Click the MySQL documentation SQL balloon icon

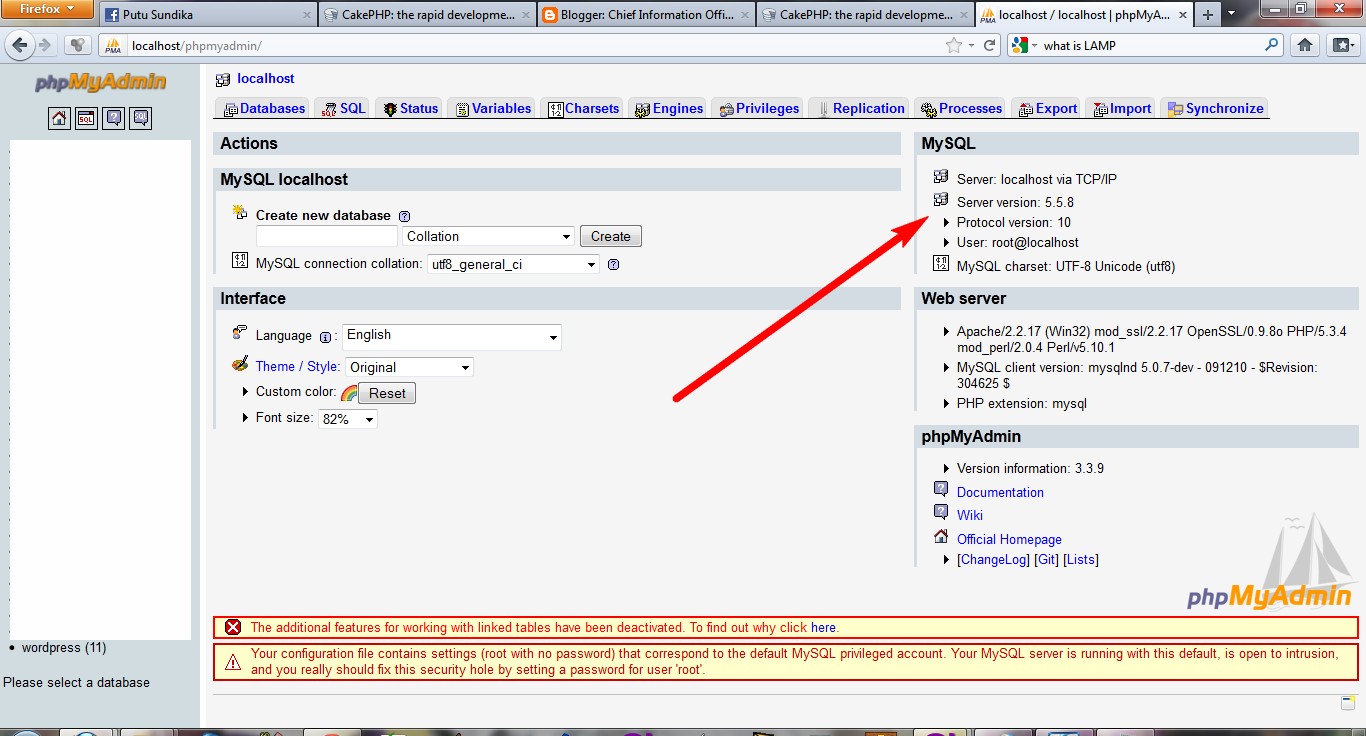[x=140, y=118]
